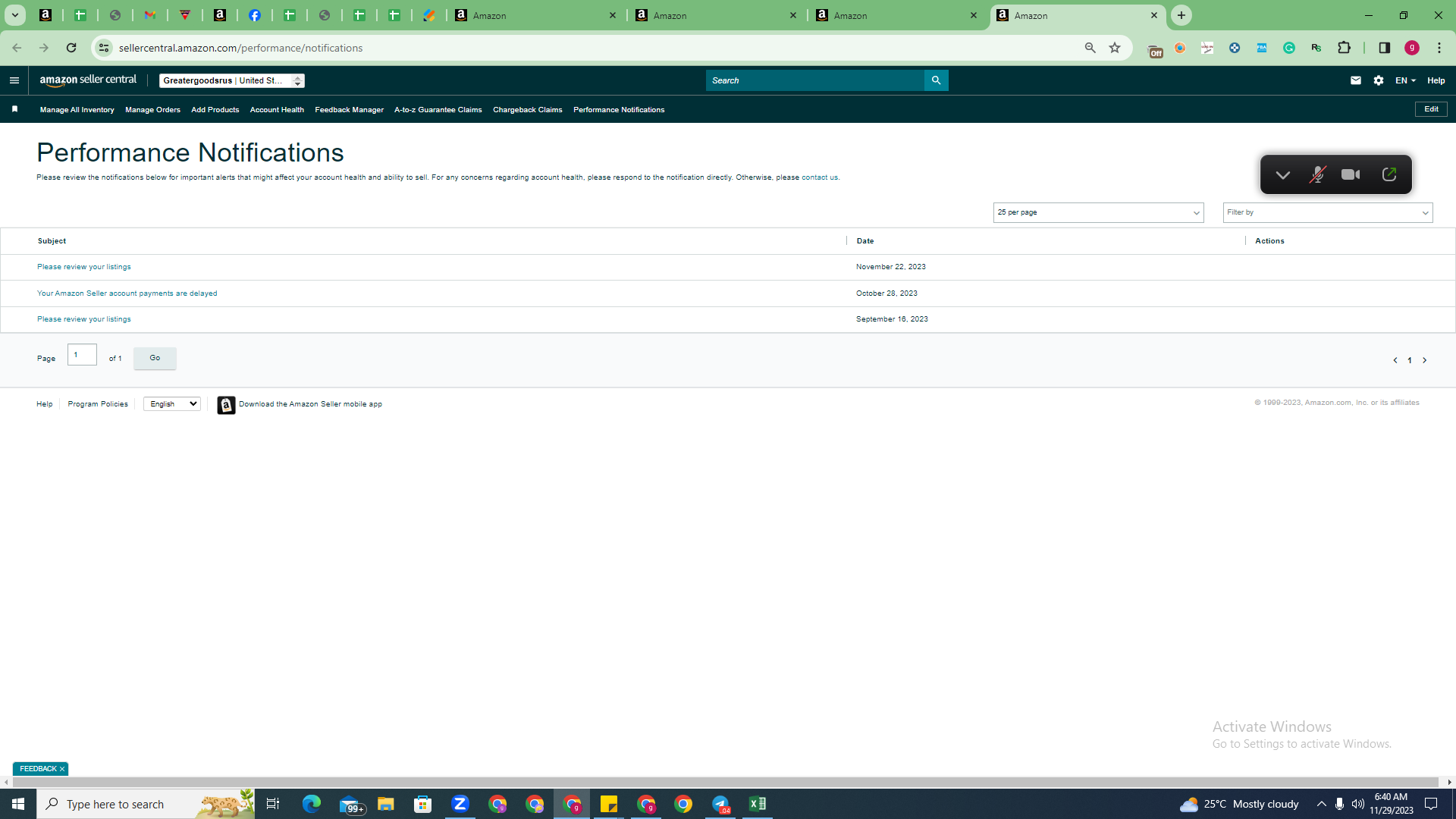
Task: Click the Help link in the header
Action: [1436, 80]
